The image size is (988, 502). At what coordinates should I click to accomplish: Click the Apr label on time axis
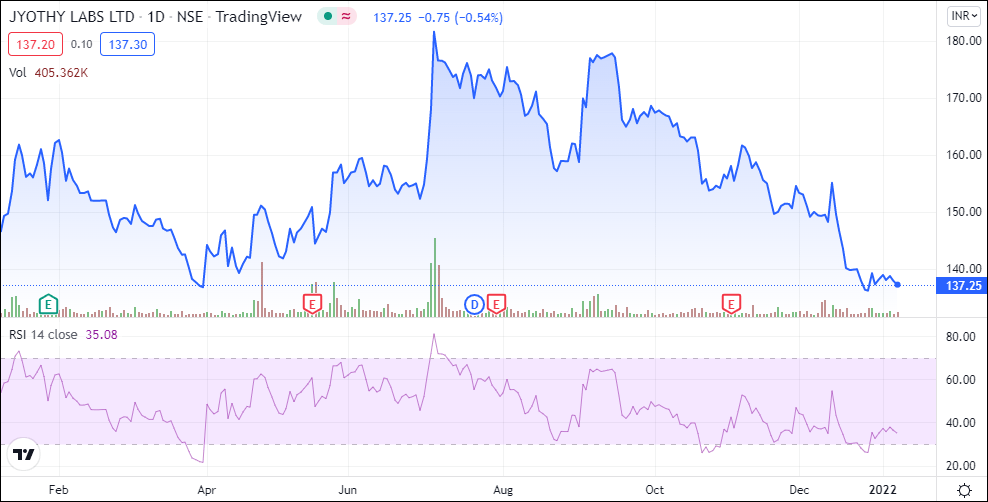207,490
